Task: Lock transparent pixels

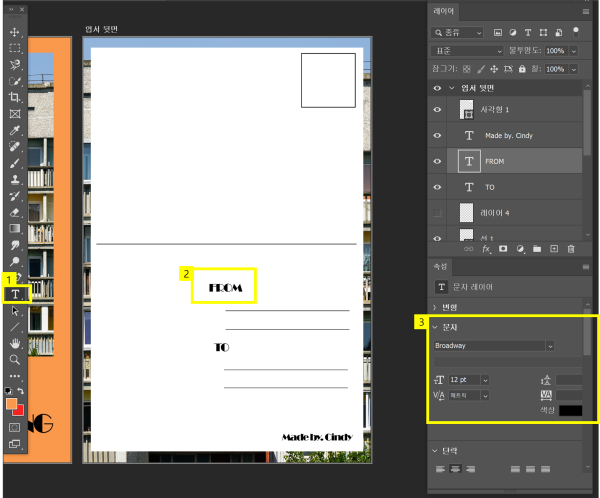Action: pyautogui.click(x=466, y=69)
